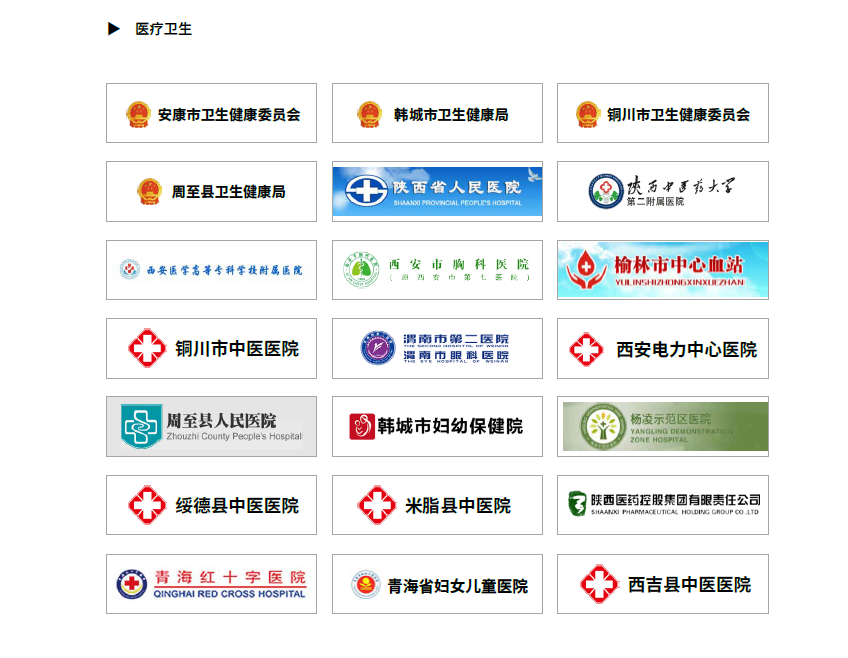The image size is (848, 658).
Task: Click green shield logo of 陕西医药控股集团
Action: pyautogui.click(x=577, y=503)
